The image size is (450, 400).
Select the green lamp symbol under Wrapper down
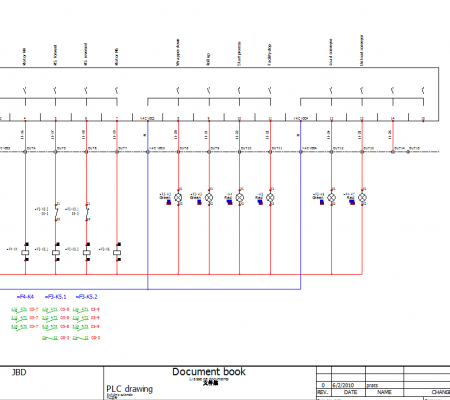click(178, 197)
